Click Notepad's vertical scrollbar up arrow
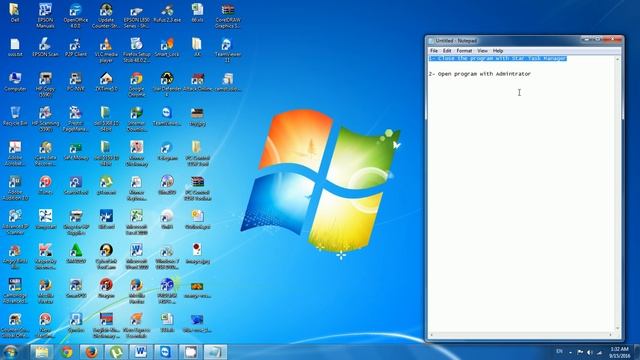 [617, 60]
